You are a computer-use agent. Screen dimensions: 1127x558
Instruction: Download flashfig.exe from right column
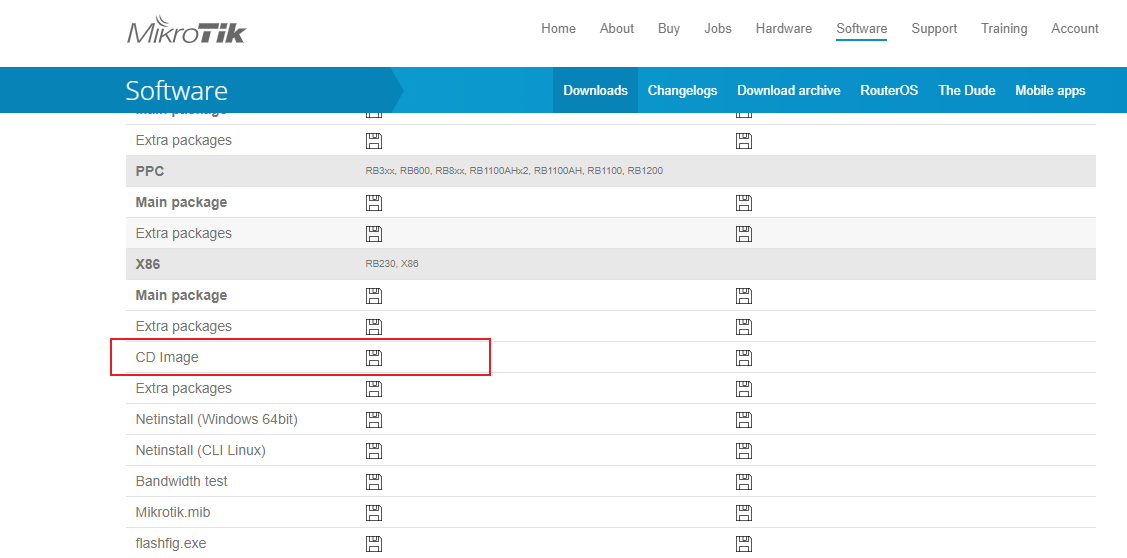744,544
